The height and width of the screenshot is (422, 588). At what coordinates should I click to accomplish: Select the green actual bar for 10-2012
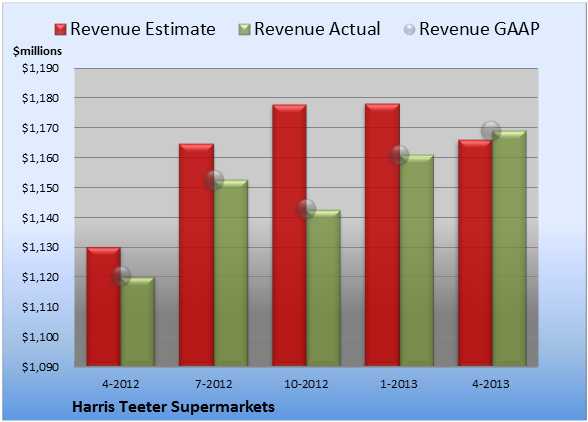(323, 288)
